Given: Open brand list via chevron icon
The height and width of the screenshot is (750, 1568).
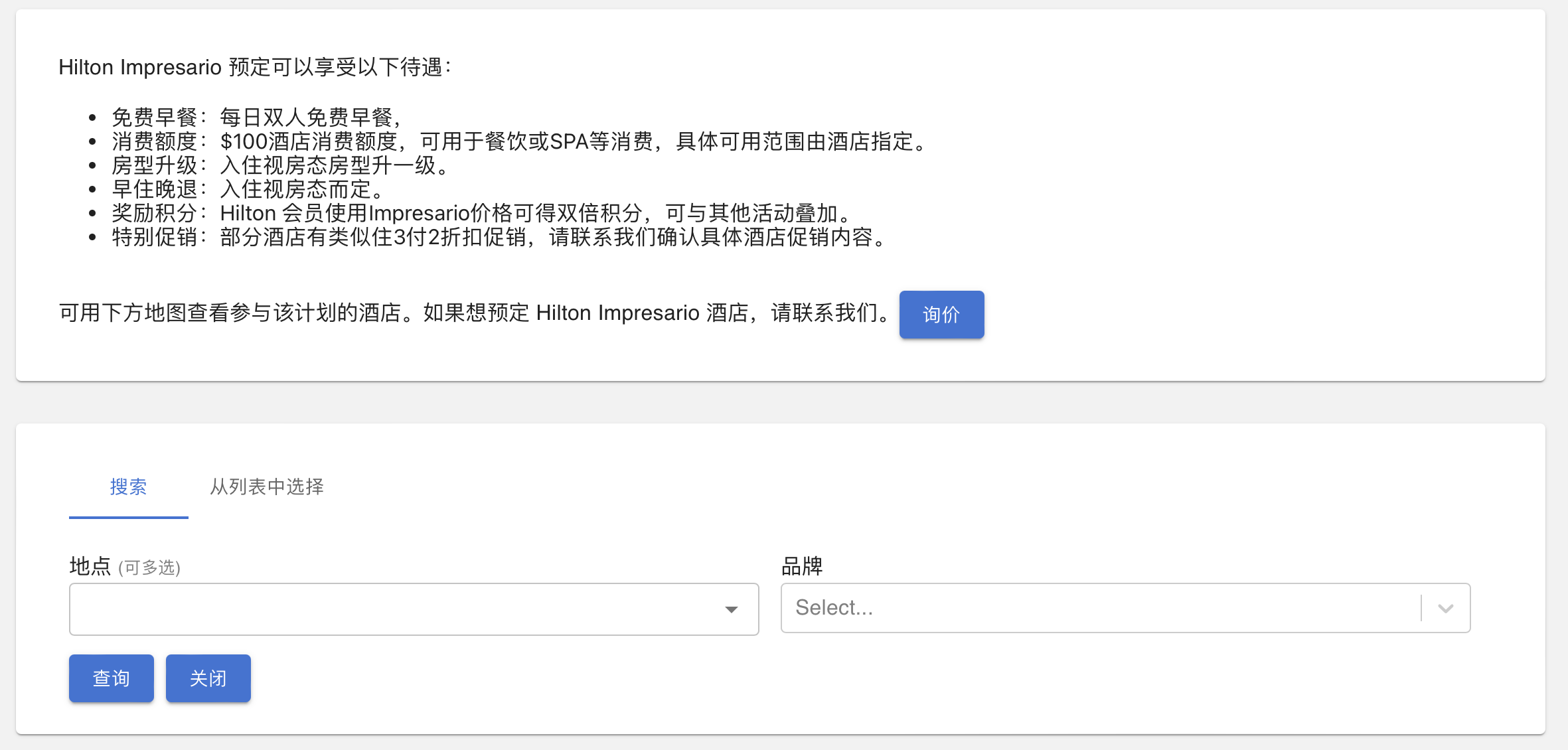Looking at the screenshot, I should click(1445, 608).
